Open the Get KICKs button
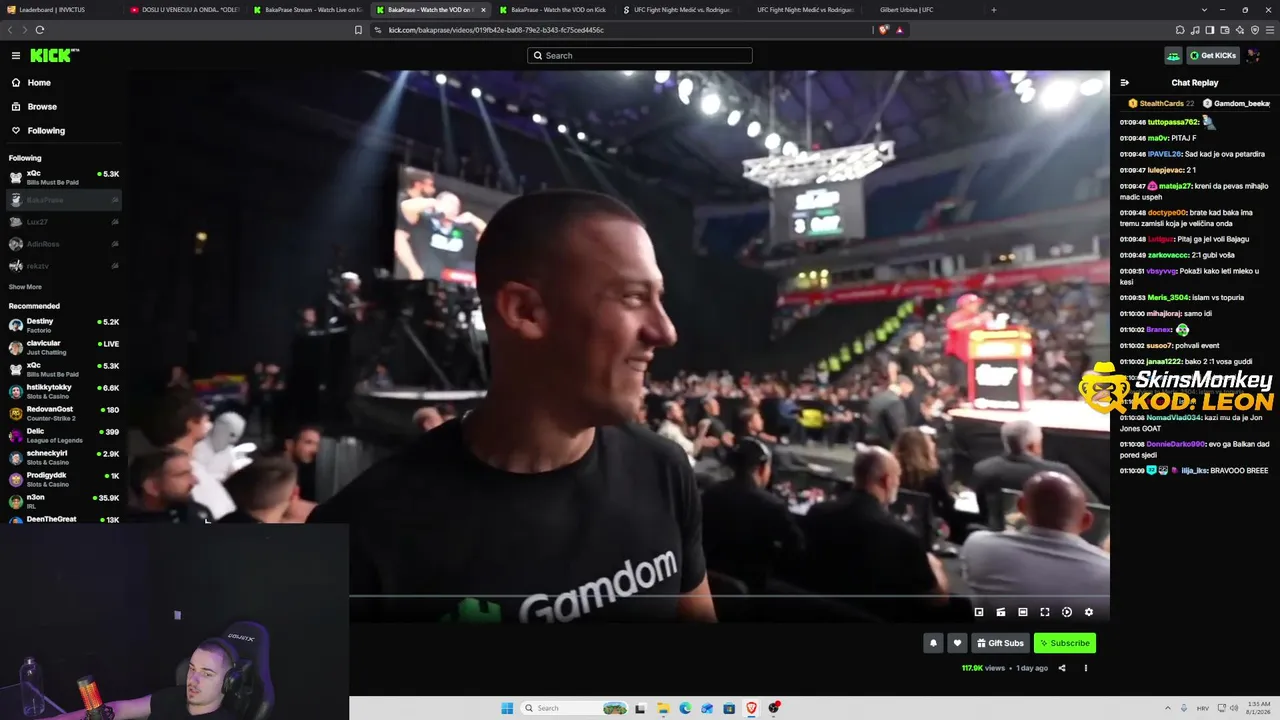The image size is (1280, 720). click(1213, 56)
